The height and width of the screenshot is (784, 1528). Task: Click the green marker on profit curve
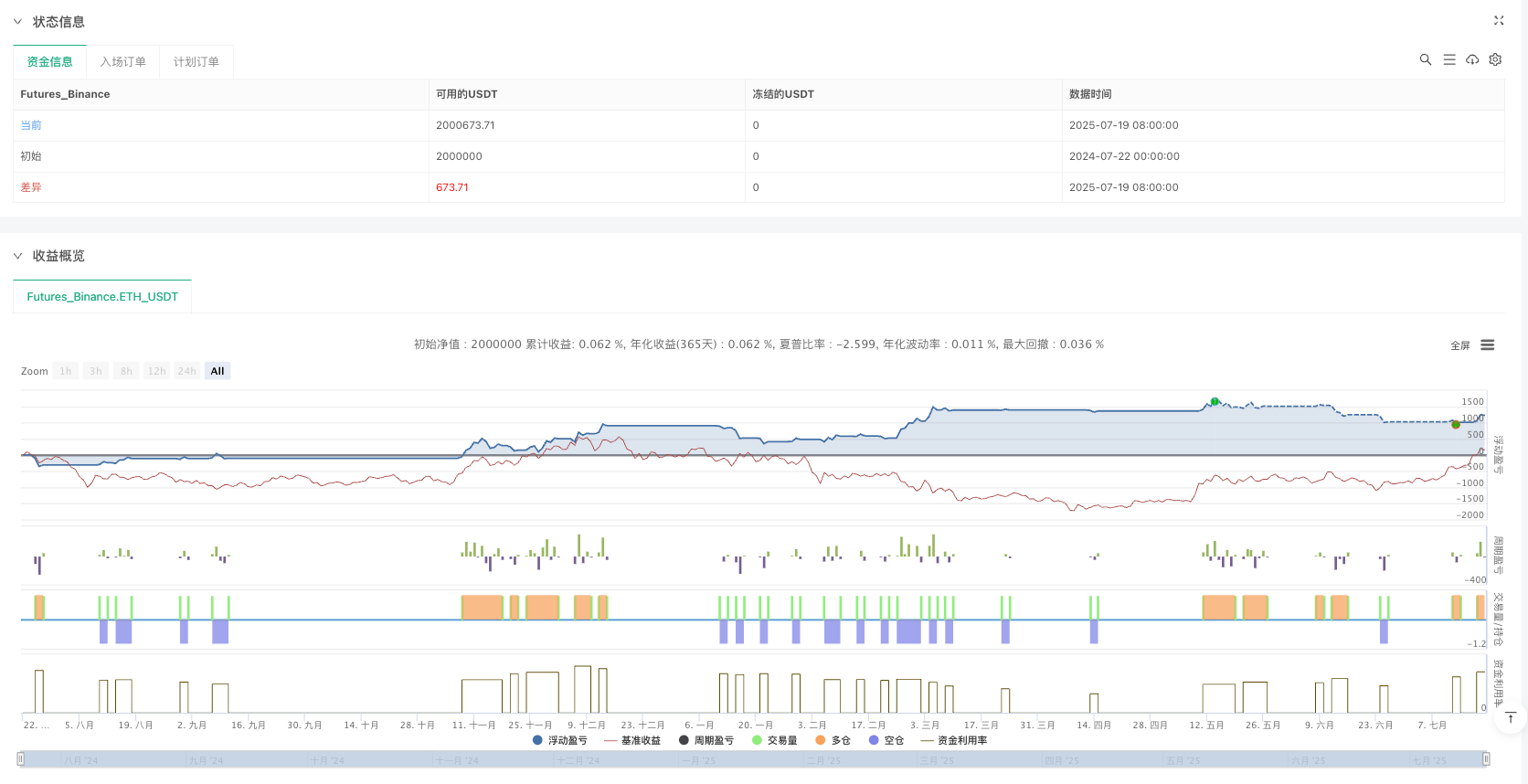click(x=1215, y=401)
